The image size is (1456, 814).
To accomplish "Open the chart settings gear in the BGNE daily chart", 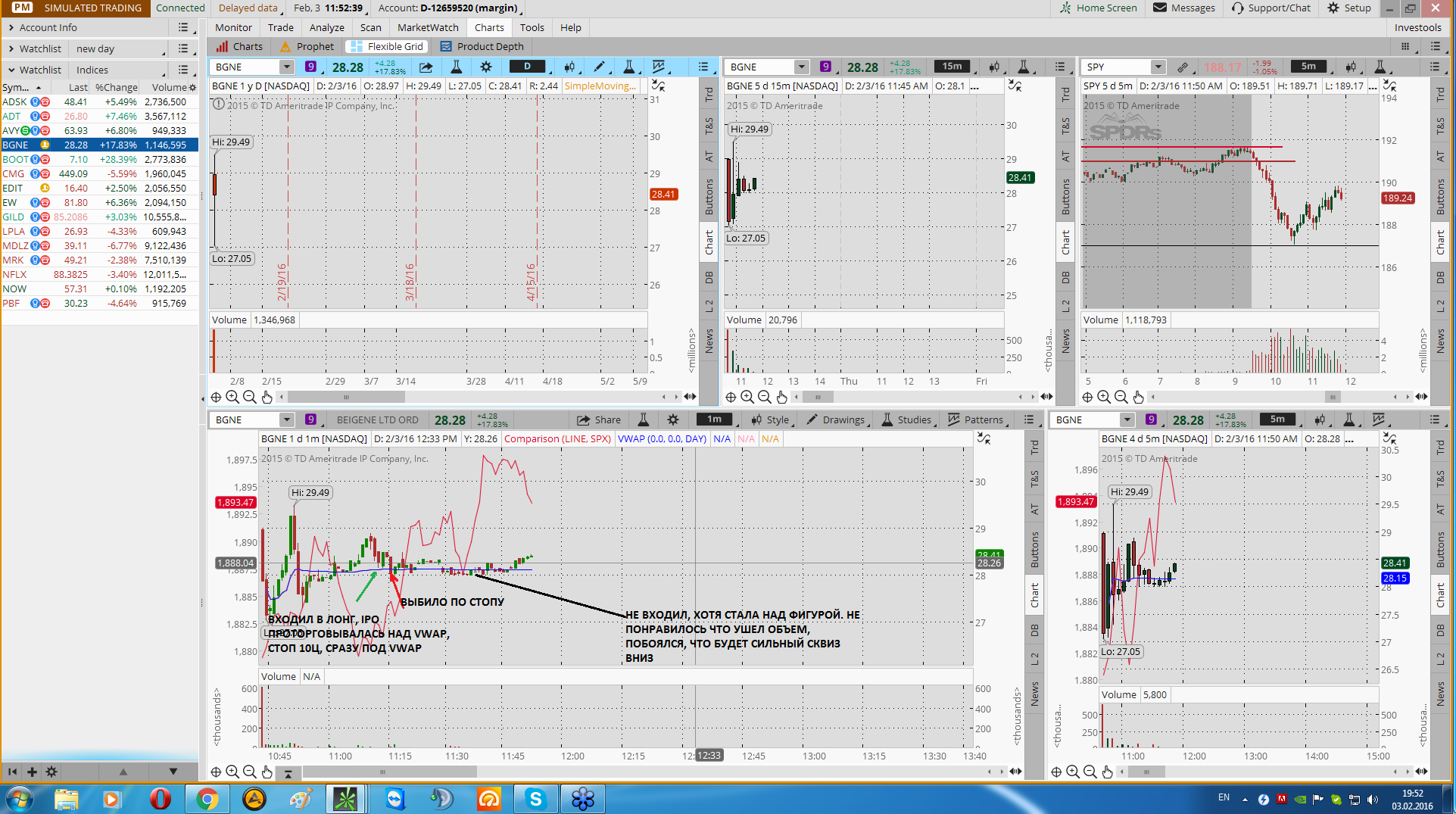I will pos(486,67).
